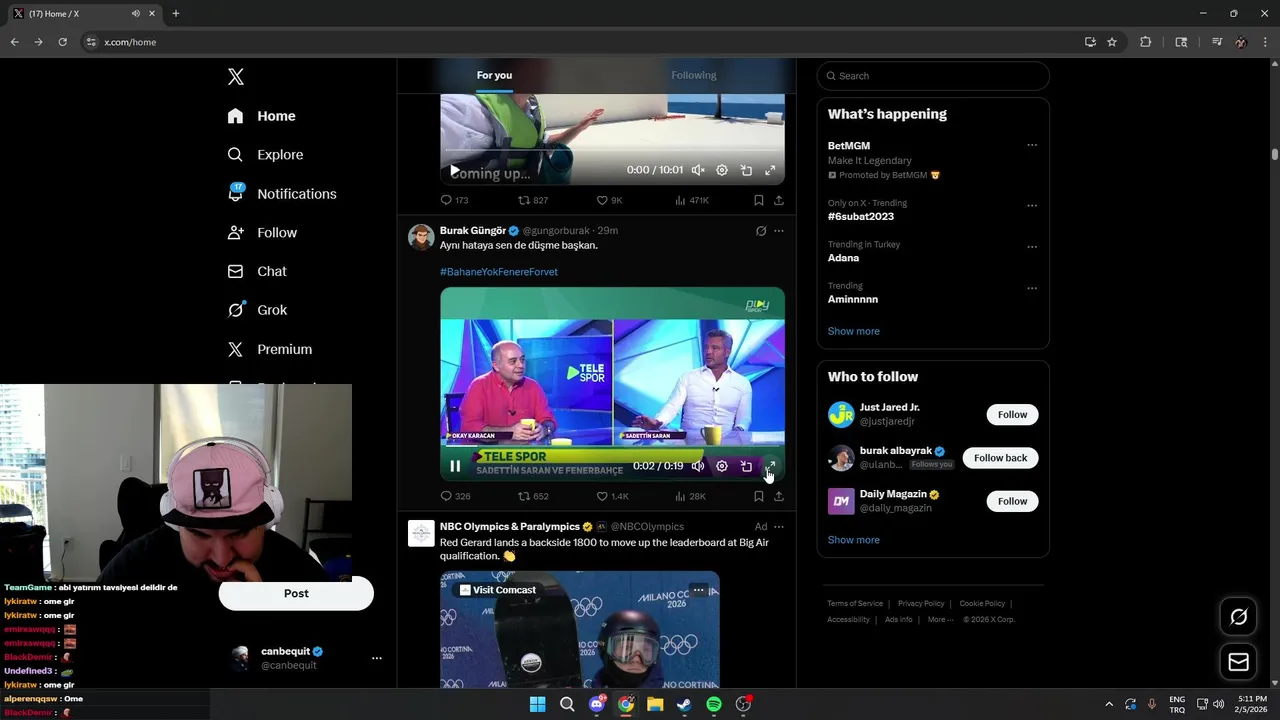Open Burak Güngör's profile avatar
Viewport: 1280px width, 720px height.
(421, 237)
